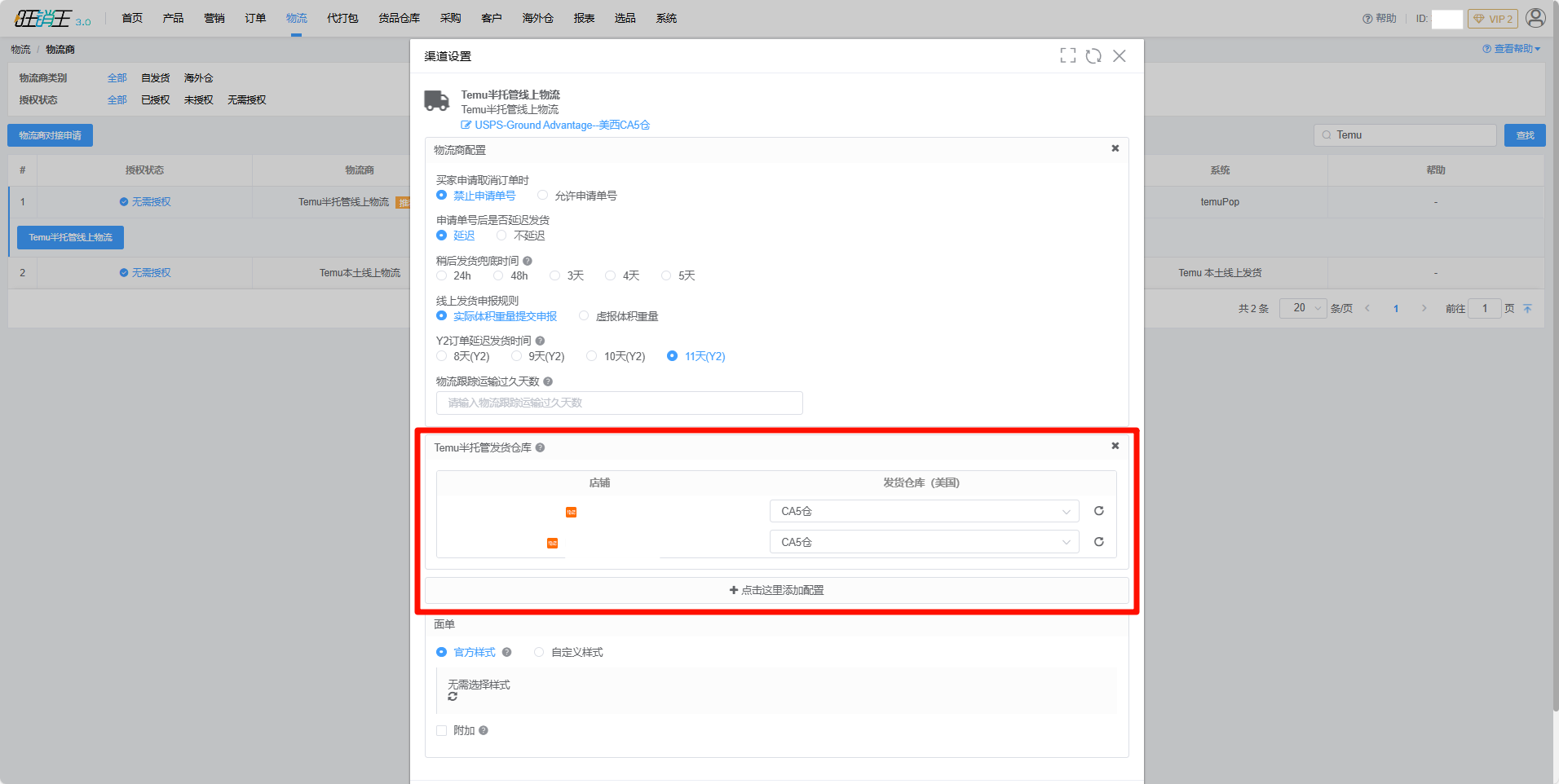Click the 前往 page number input
The image size is (1559, 784).
pos(1485,308)
